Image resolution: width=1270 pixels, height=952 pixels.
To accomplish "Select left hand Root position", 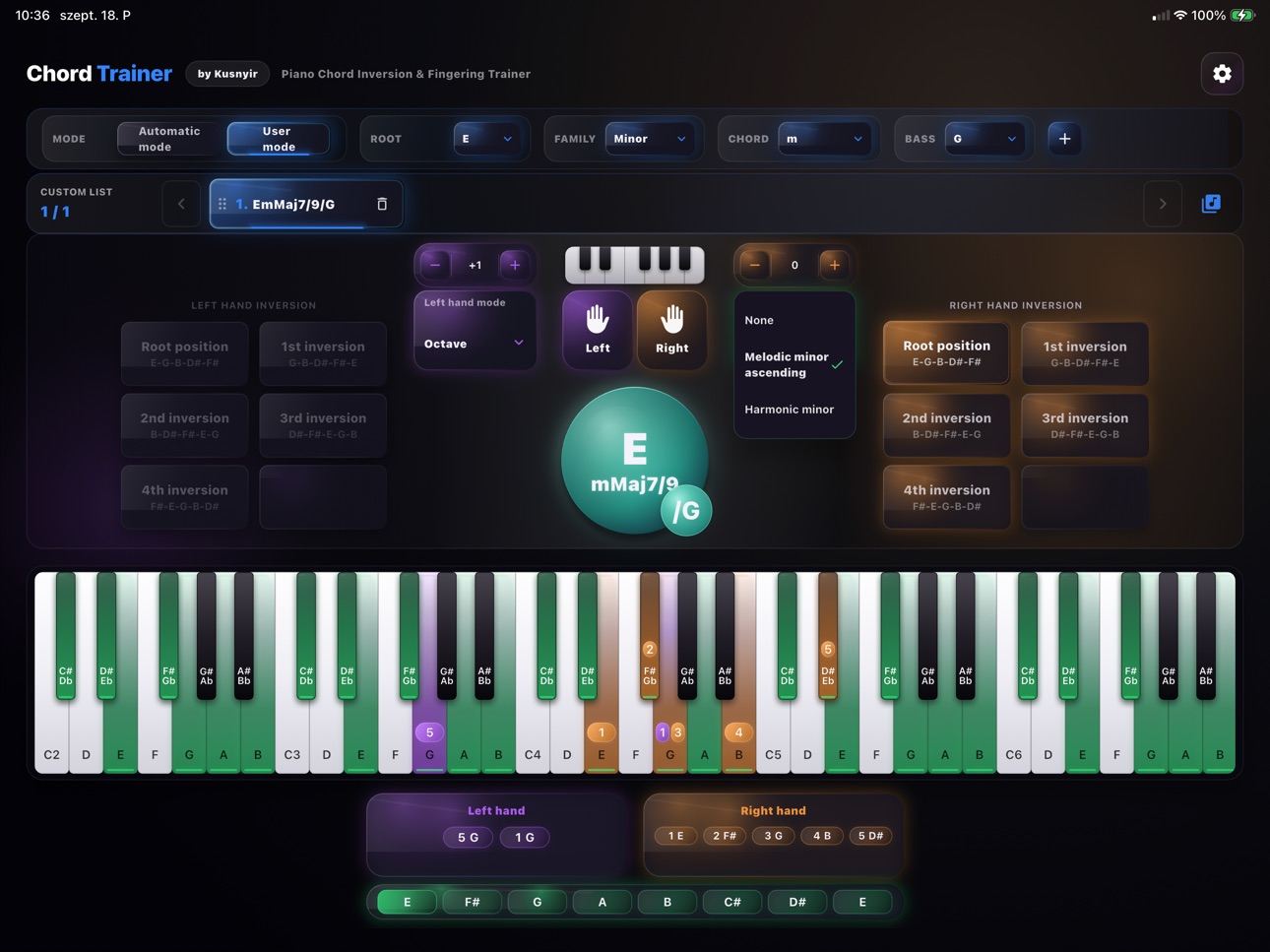I will (185, 352).
